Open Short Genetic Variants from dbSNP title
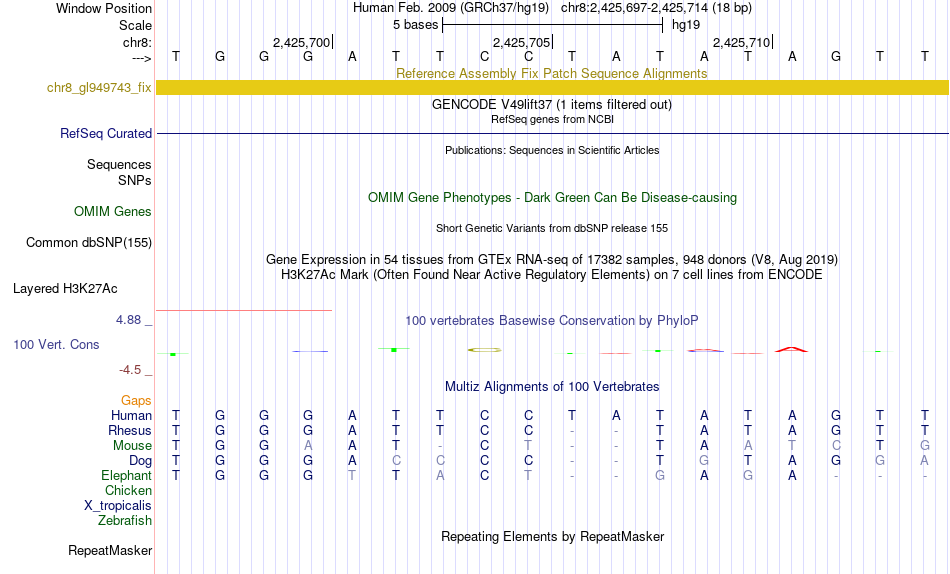The height and width of the screenshot is (574, 950). (552, 229)
